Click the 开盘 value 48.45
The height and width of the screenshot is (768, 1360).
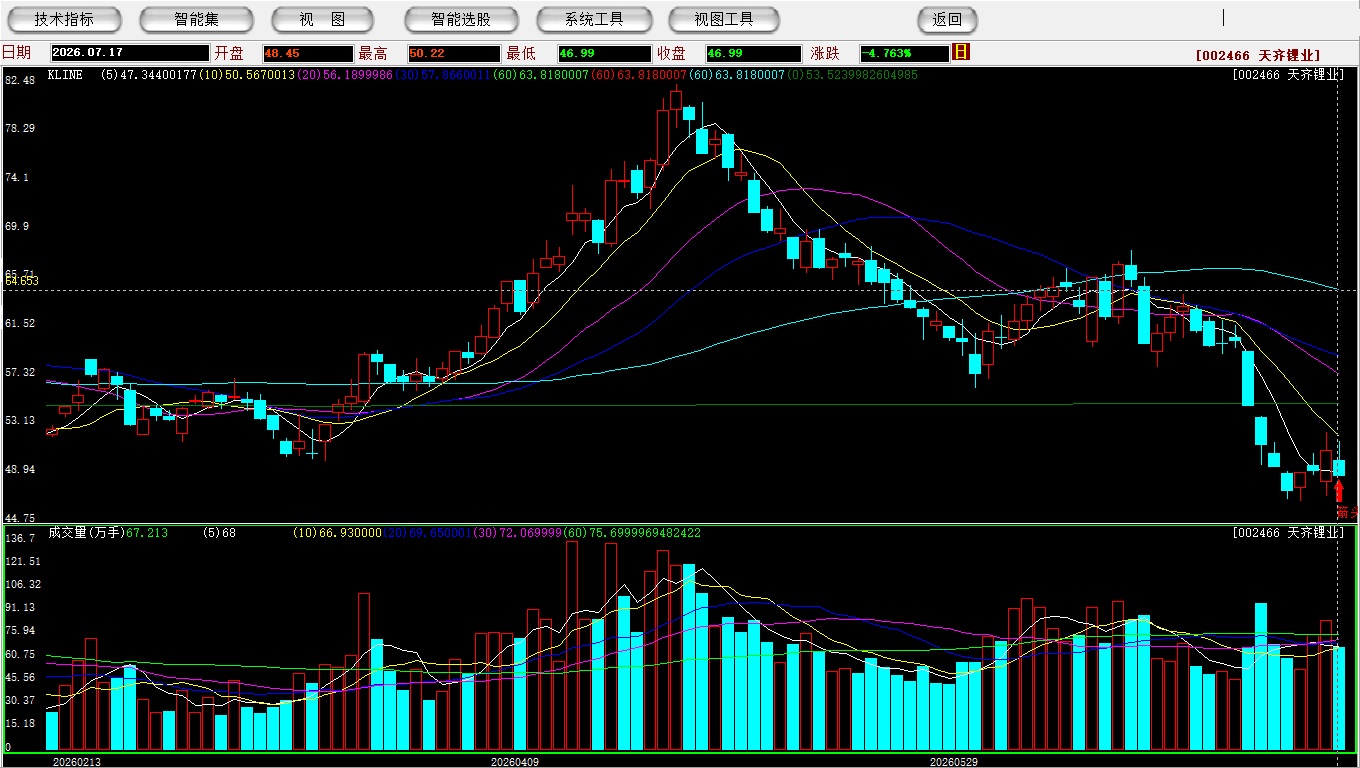tap(308, 53)
